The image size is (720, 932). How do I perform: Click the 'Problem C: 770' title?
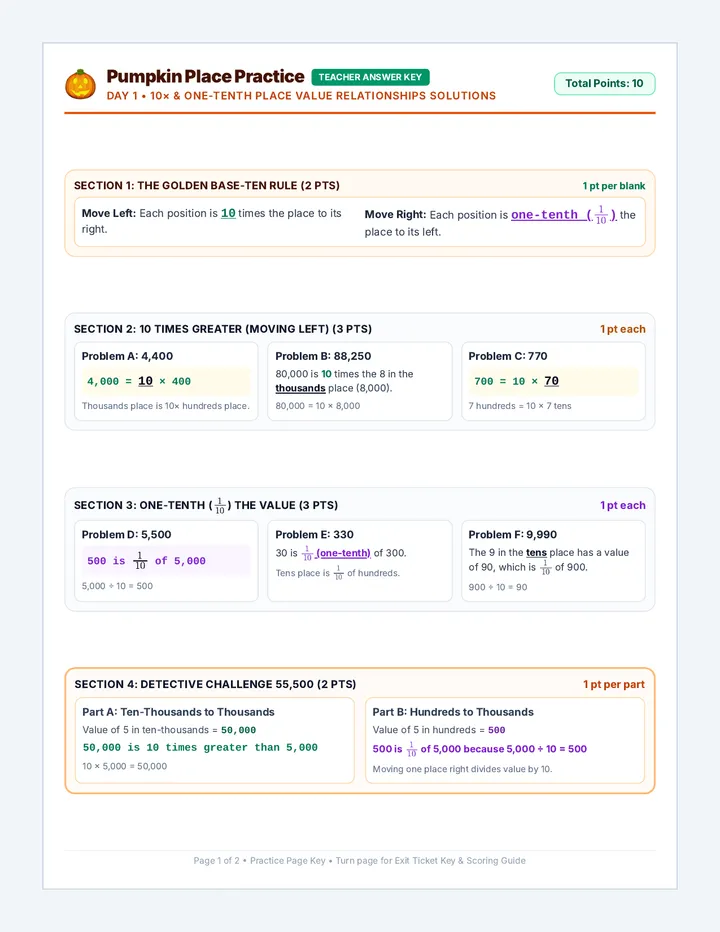[508, 356]
